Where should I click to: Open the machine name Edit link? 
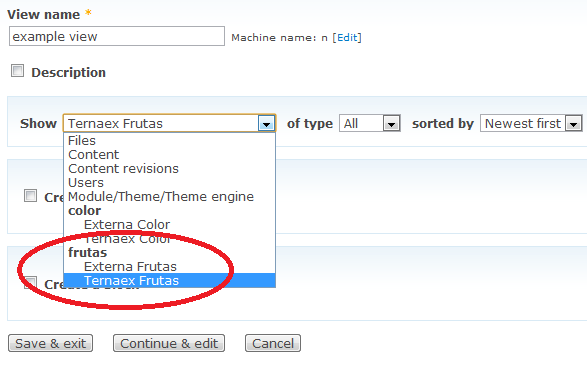[347, 37]
